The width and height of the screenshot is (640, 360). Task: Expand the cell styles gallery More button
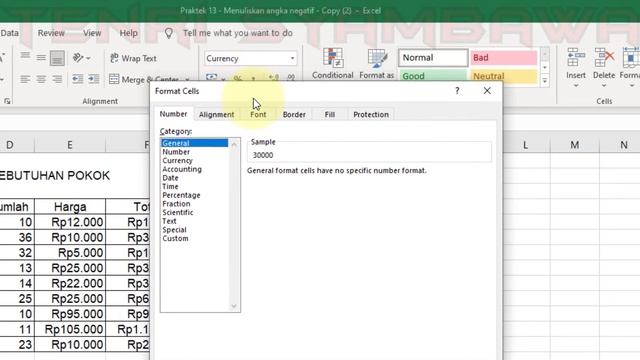pyautogui.click(x=544, y=81)
